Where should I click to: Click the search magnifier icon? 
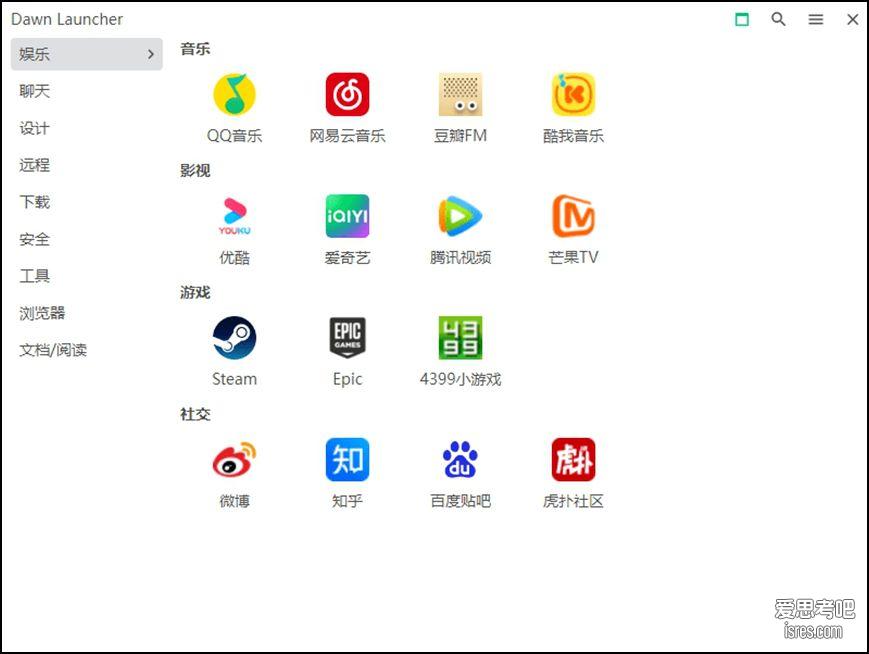(x=779, y=19)
